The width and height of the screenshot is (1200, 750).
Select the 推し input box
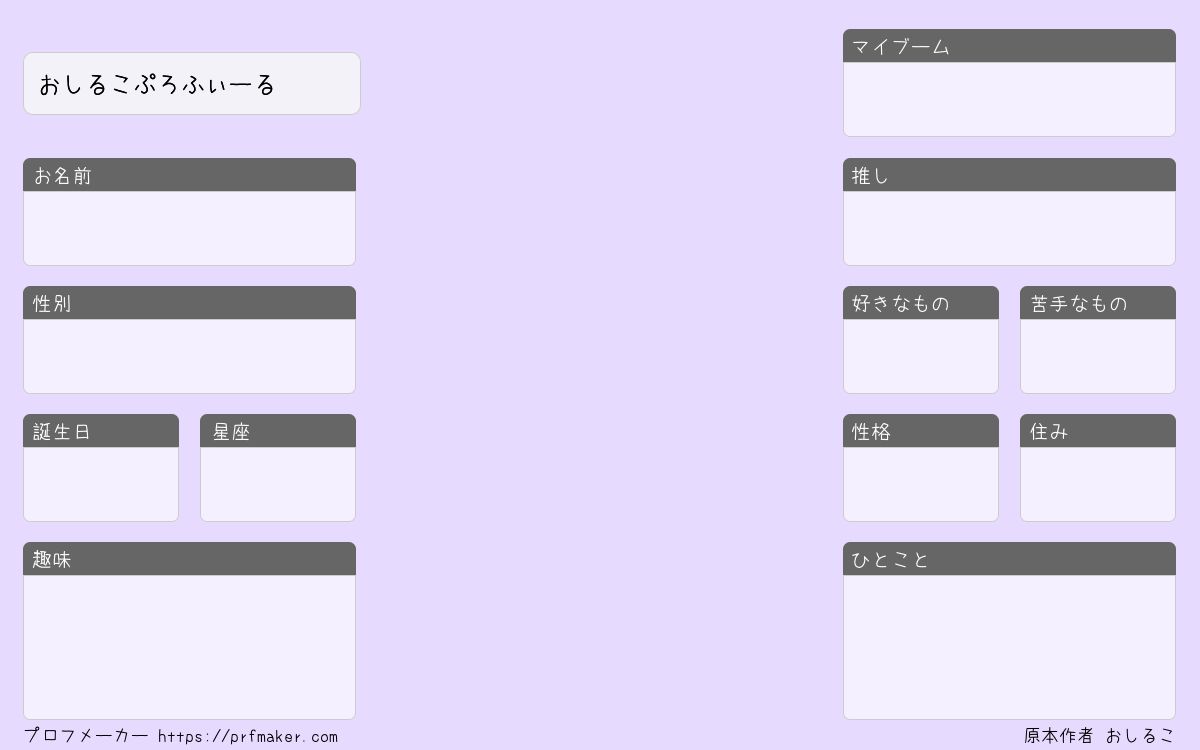(1009, 228)
